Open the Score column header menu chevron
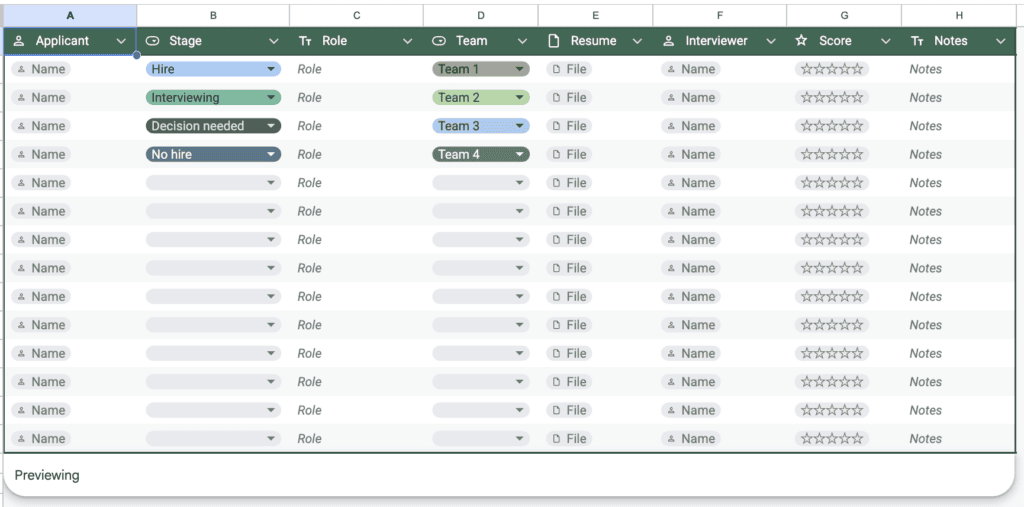The height and width of the screenshot is (507, 1024). coord(886,41)
